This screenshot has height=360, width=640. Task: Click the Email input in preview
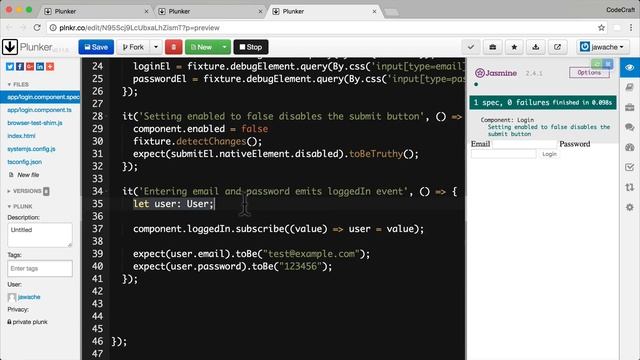[524, 144]
